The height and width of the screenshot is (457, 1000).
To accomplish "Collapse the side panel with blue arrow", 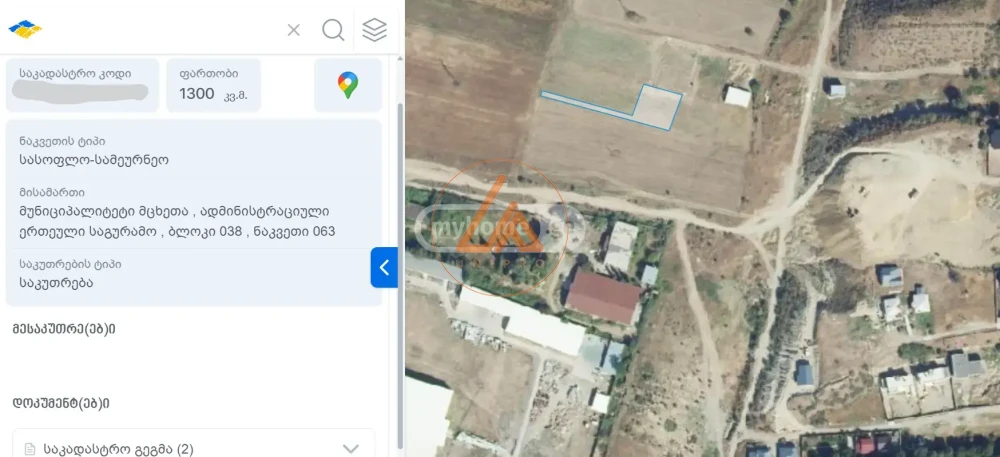I will (x=384, y=268).
